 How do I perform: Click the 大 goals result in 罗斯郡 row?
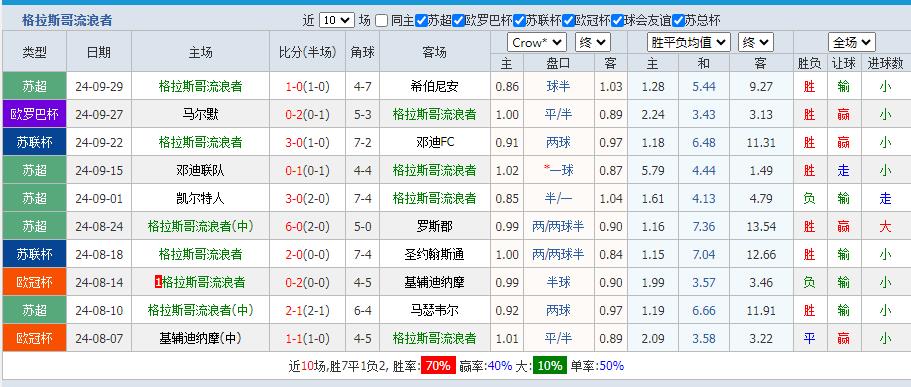885,226
